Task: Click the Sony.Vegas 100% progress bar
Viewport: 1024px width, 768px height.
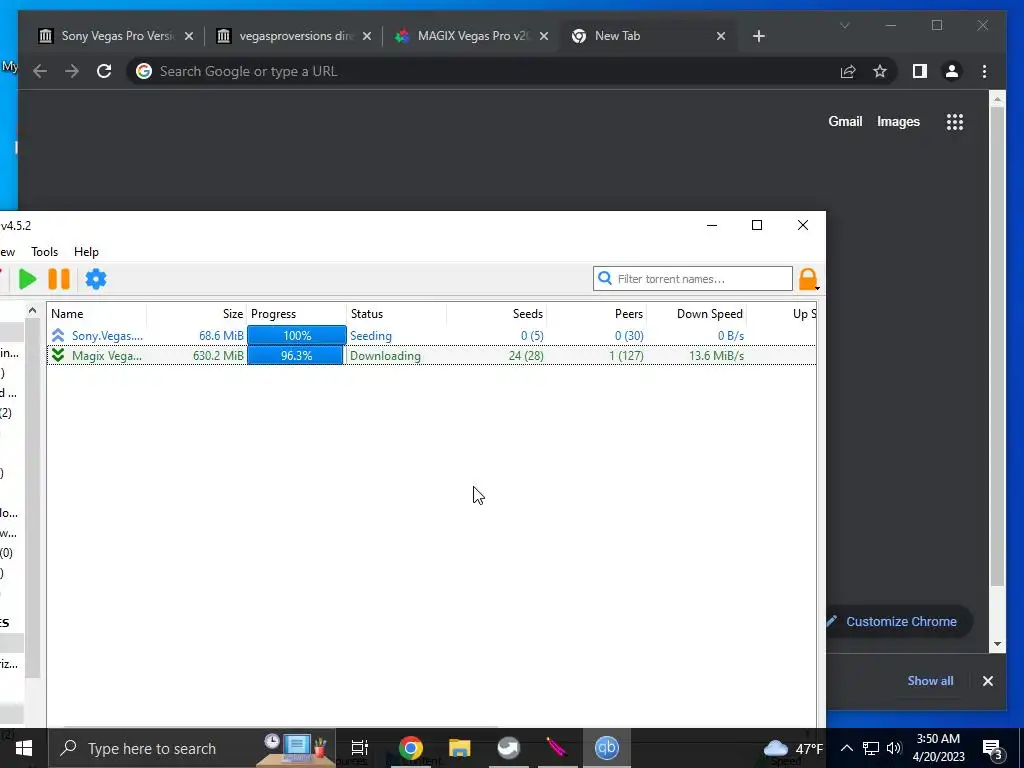Action: click(296, 336)
